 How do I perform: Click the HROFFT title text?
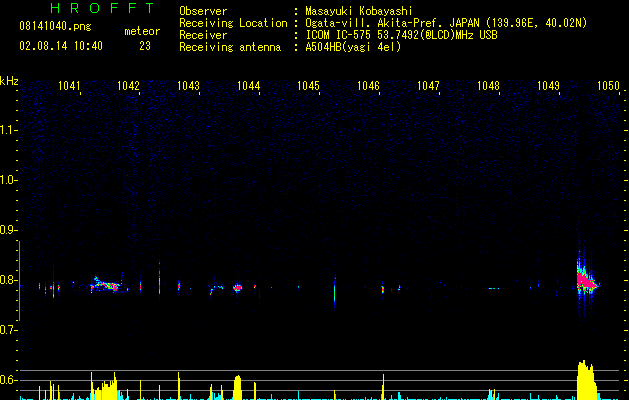coord(102,8)
